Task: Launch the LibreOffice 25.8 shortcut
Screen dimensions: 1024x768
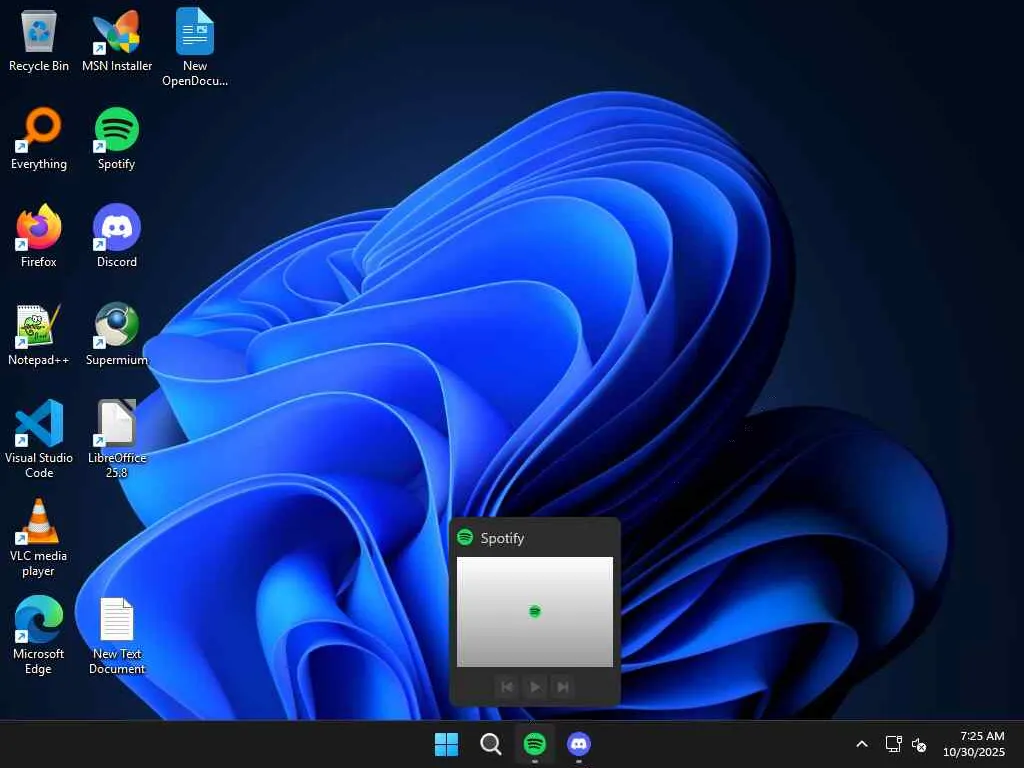Action: click(x=117, y=439)
